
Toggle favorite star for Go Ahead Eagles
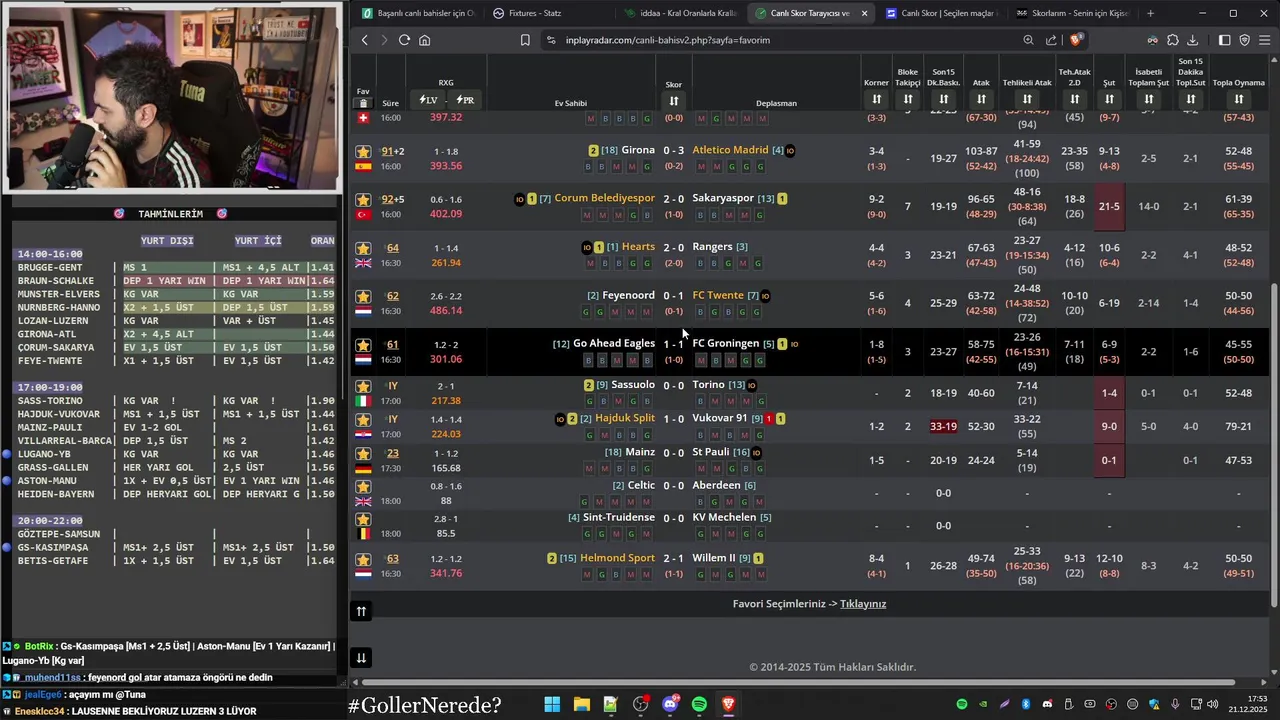click(363, 345)
